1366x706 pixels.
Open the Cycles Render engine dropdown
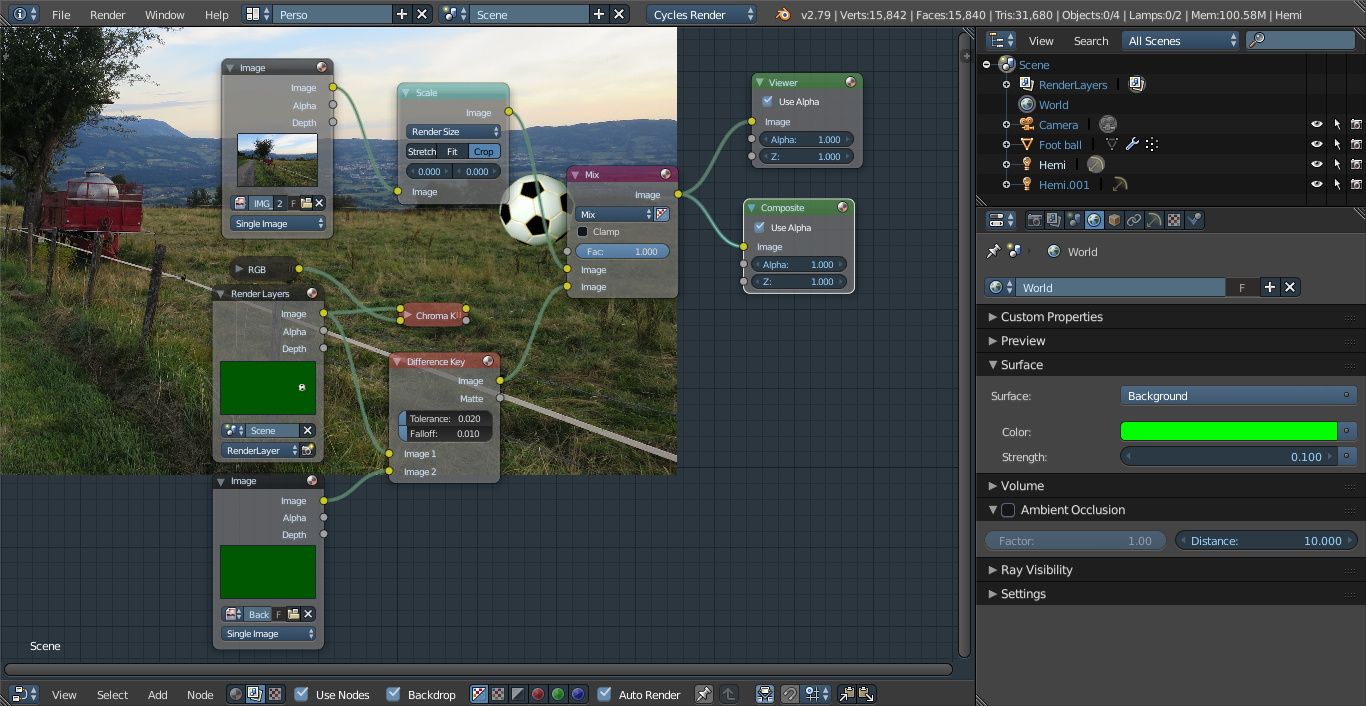(702, 15)
